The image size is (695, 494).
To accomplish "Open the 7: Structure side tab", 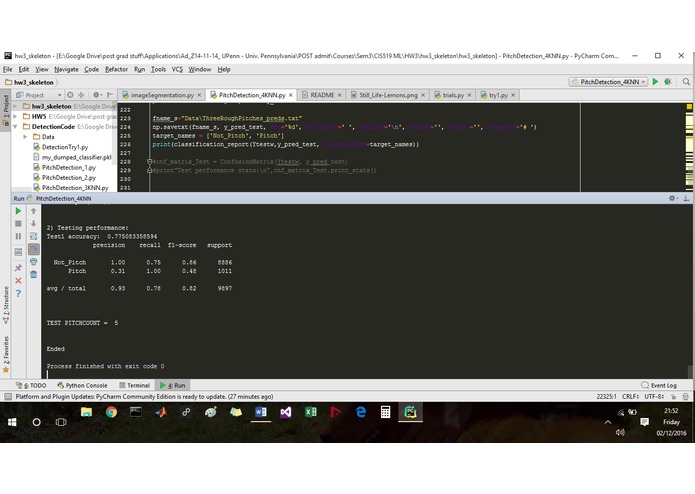I will (x=6, y=305).
